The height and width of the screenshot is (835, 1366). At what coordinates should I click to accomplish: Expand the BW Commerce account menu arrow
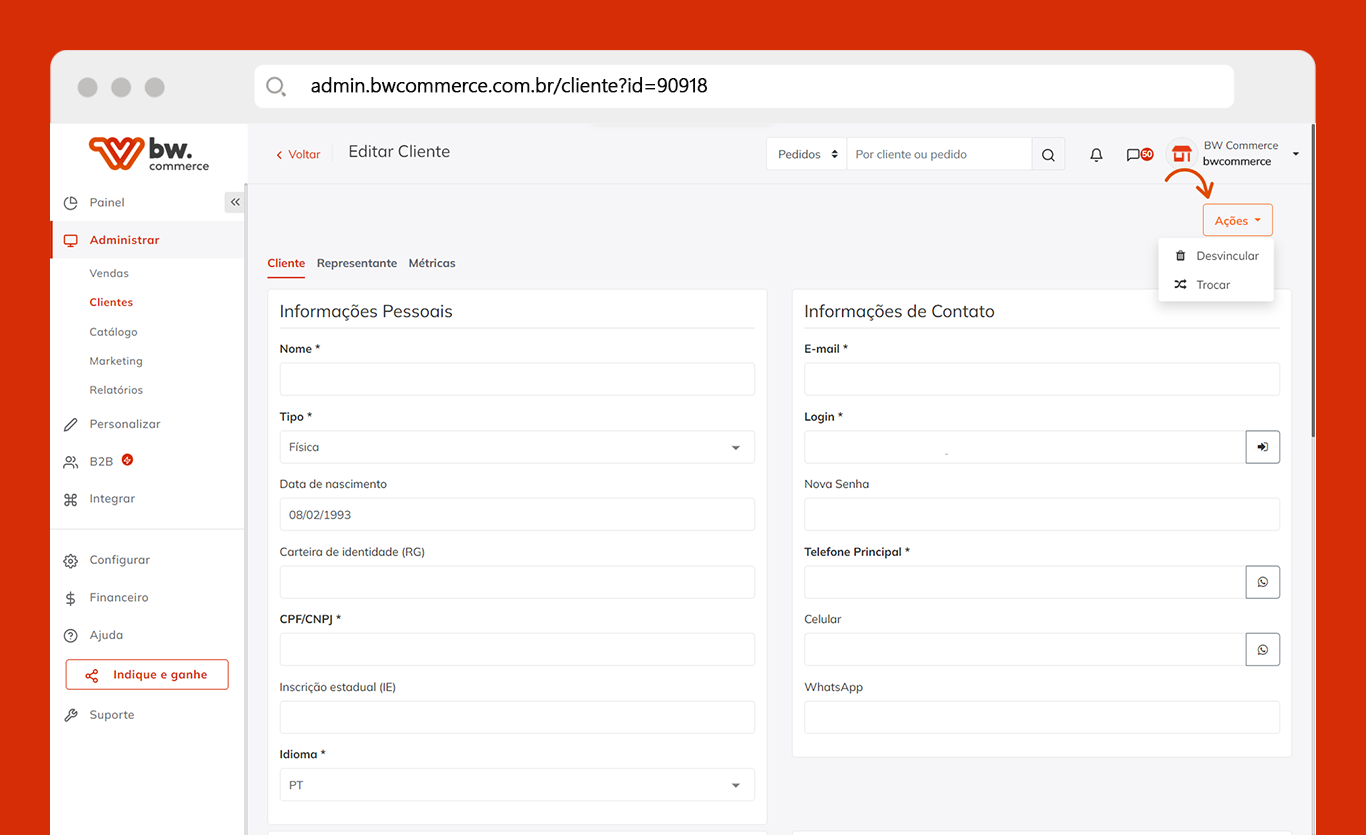point(1296,154)
